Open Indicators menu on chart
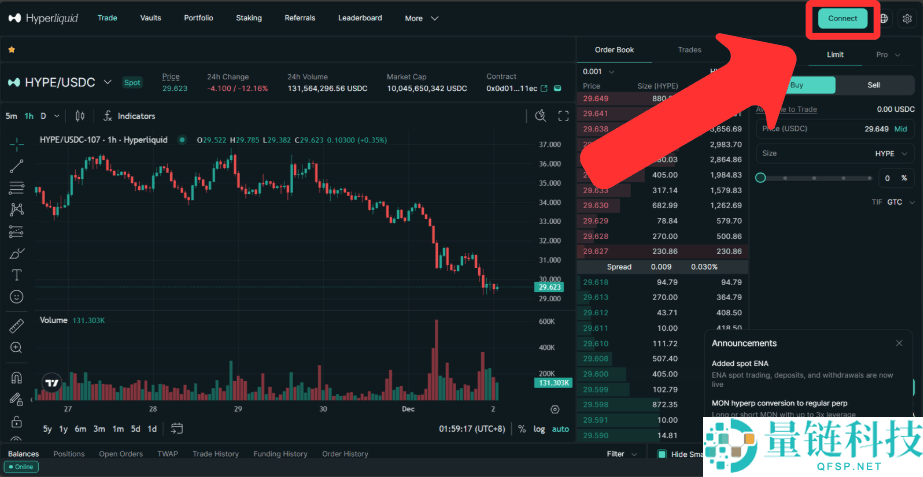 [130, 116]
